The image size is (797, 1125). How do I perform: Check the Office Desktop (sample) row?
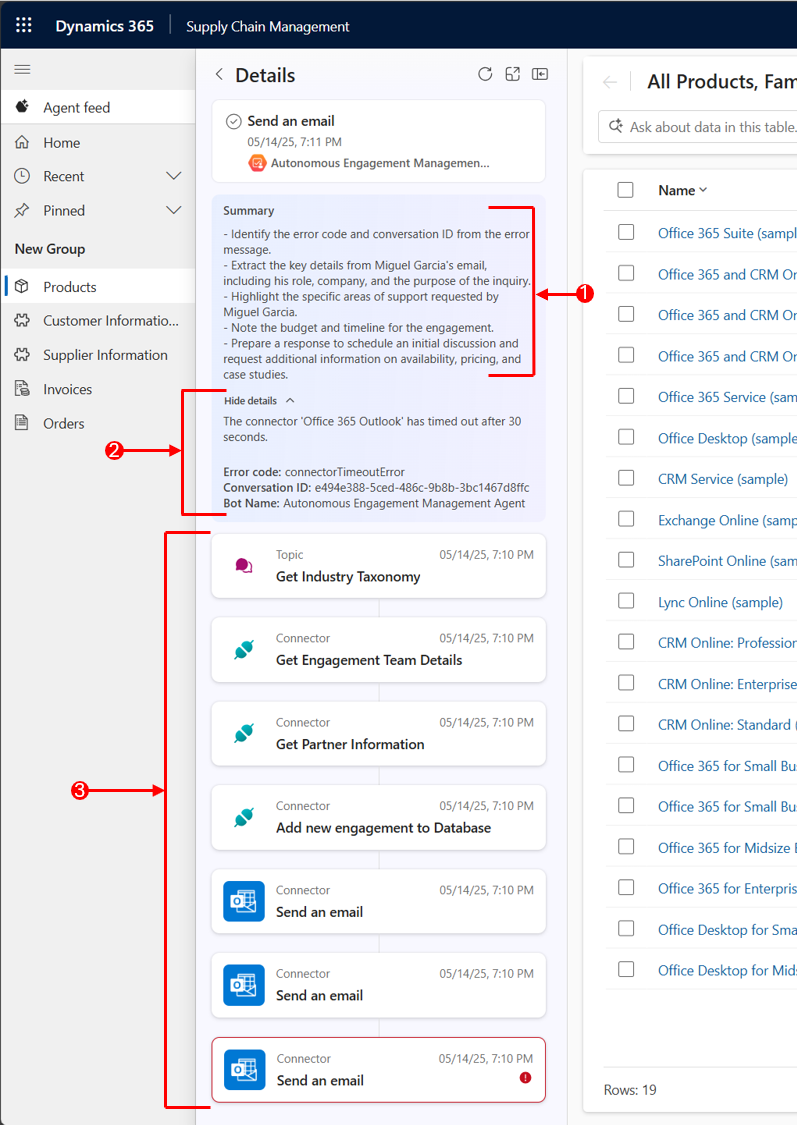pyautogui.click(x=626, y=437)
